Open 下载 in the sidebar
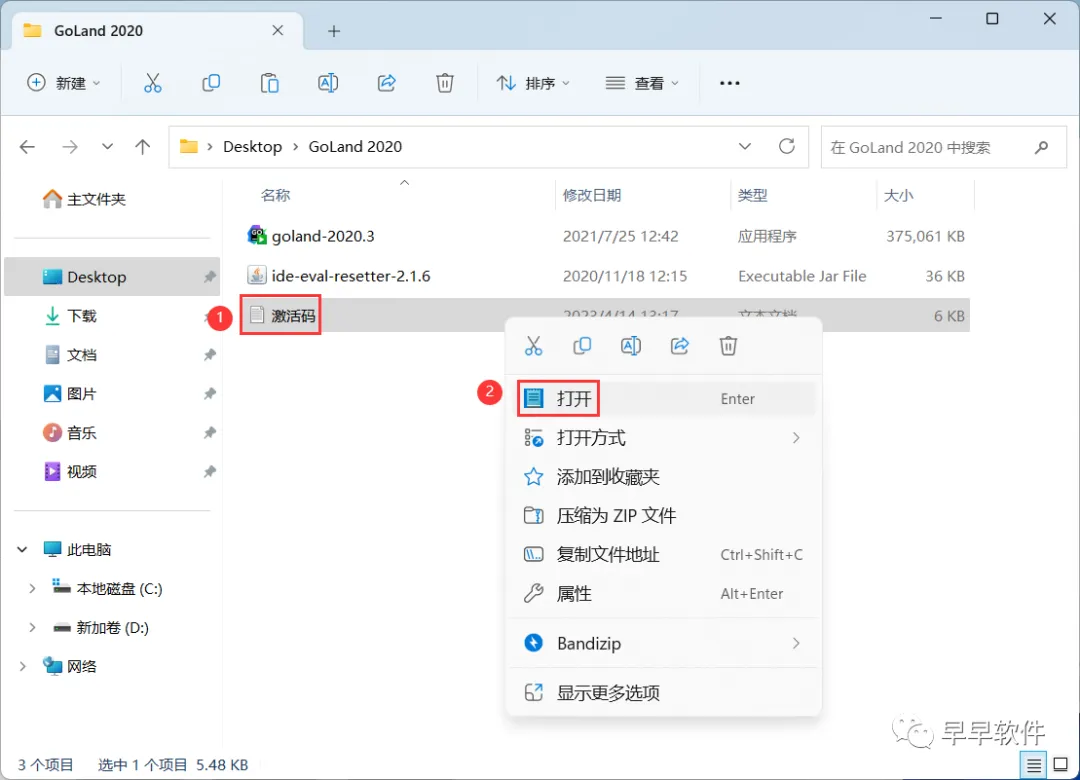 coord(69,316)
